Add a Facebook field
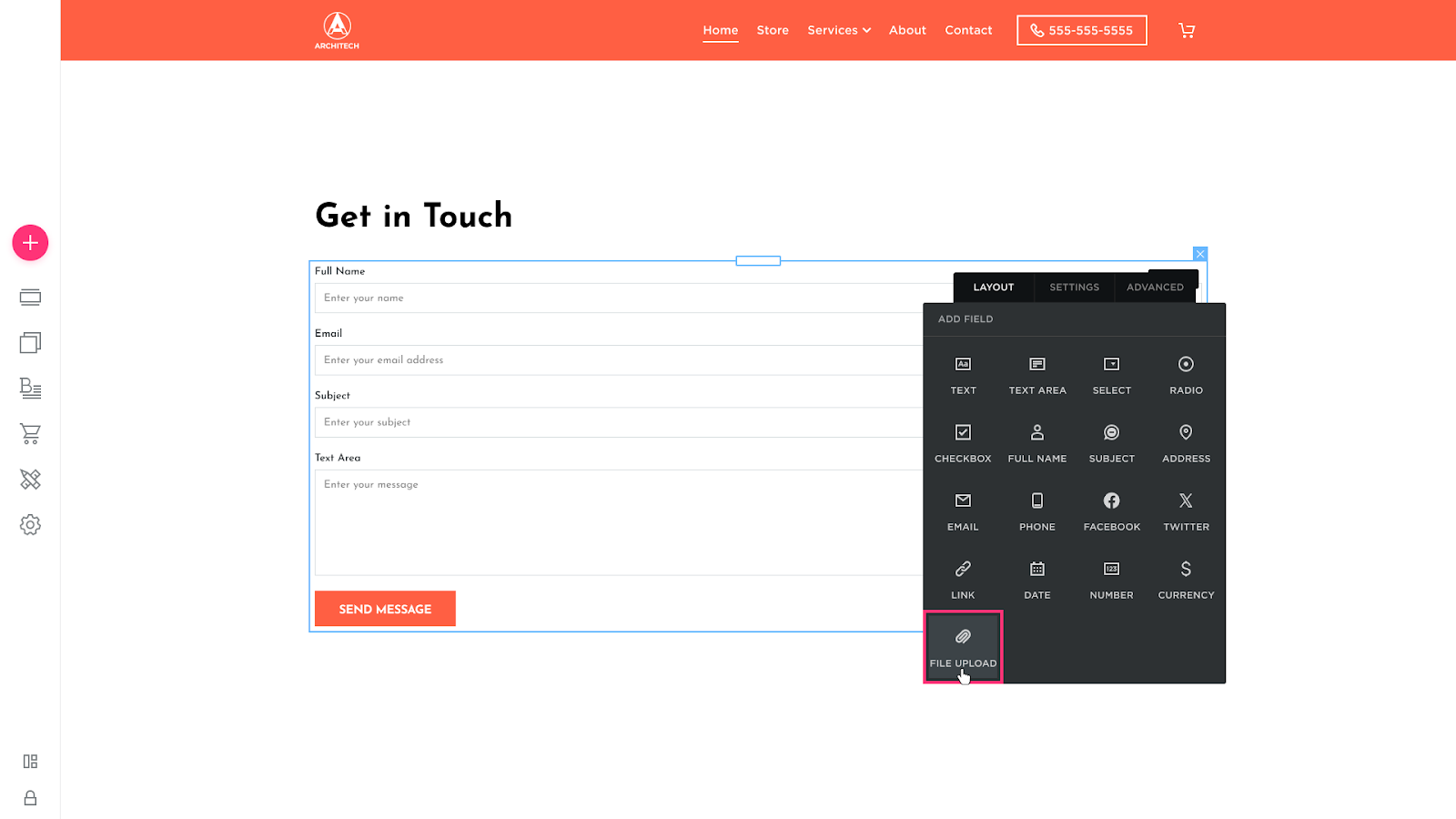The width and height of the screenshot is (1456, 819). [x=1112, y=512]
